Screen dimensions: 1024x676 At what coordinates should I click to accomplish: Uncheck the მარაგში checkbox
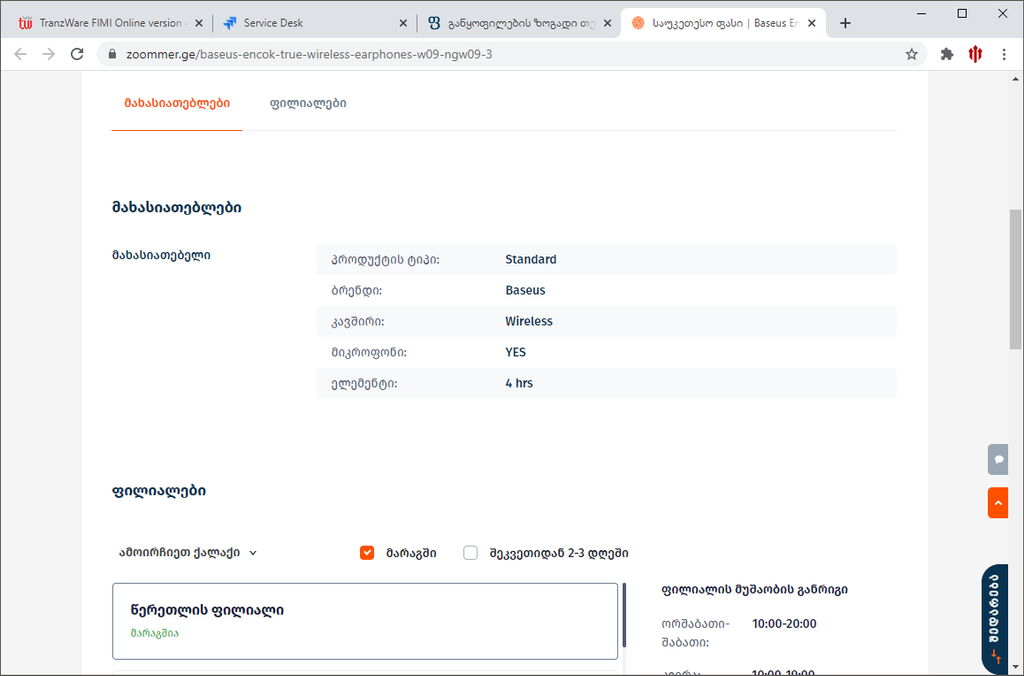point(367,553)
